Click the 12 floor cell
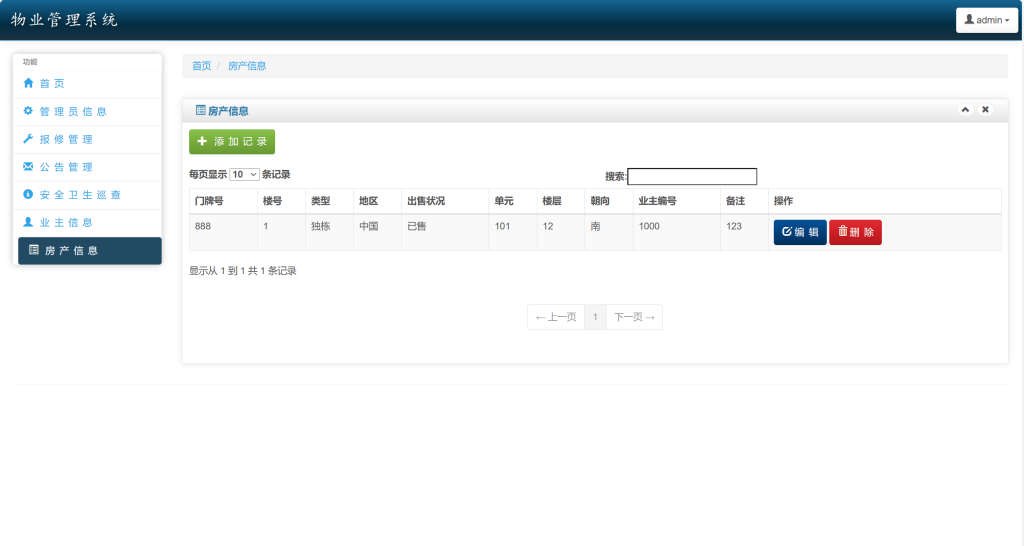This screenshot has height=546, width=1024. tap(561, 232)
